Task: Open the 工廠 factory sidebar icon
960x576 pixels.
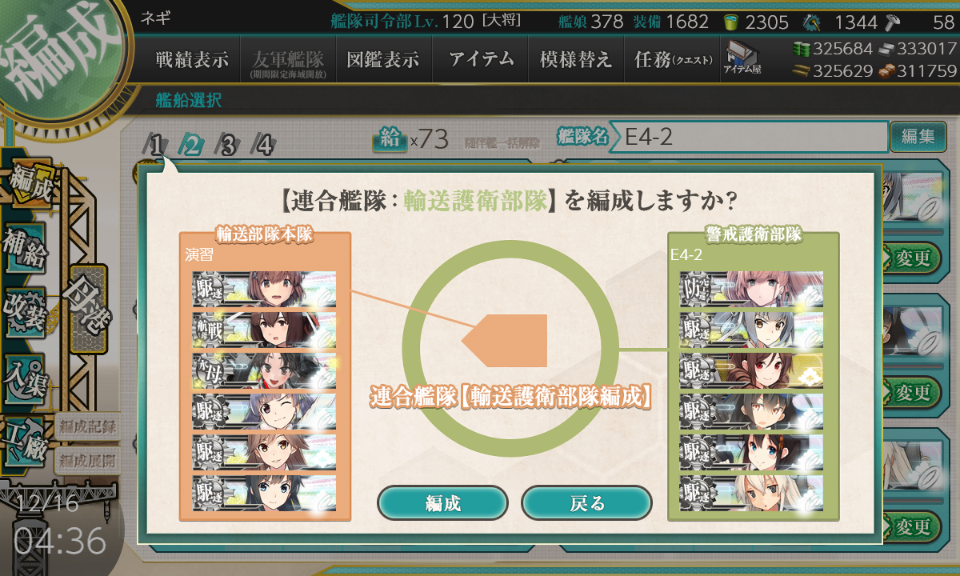Action: coord(25,442)
